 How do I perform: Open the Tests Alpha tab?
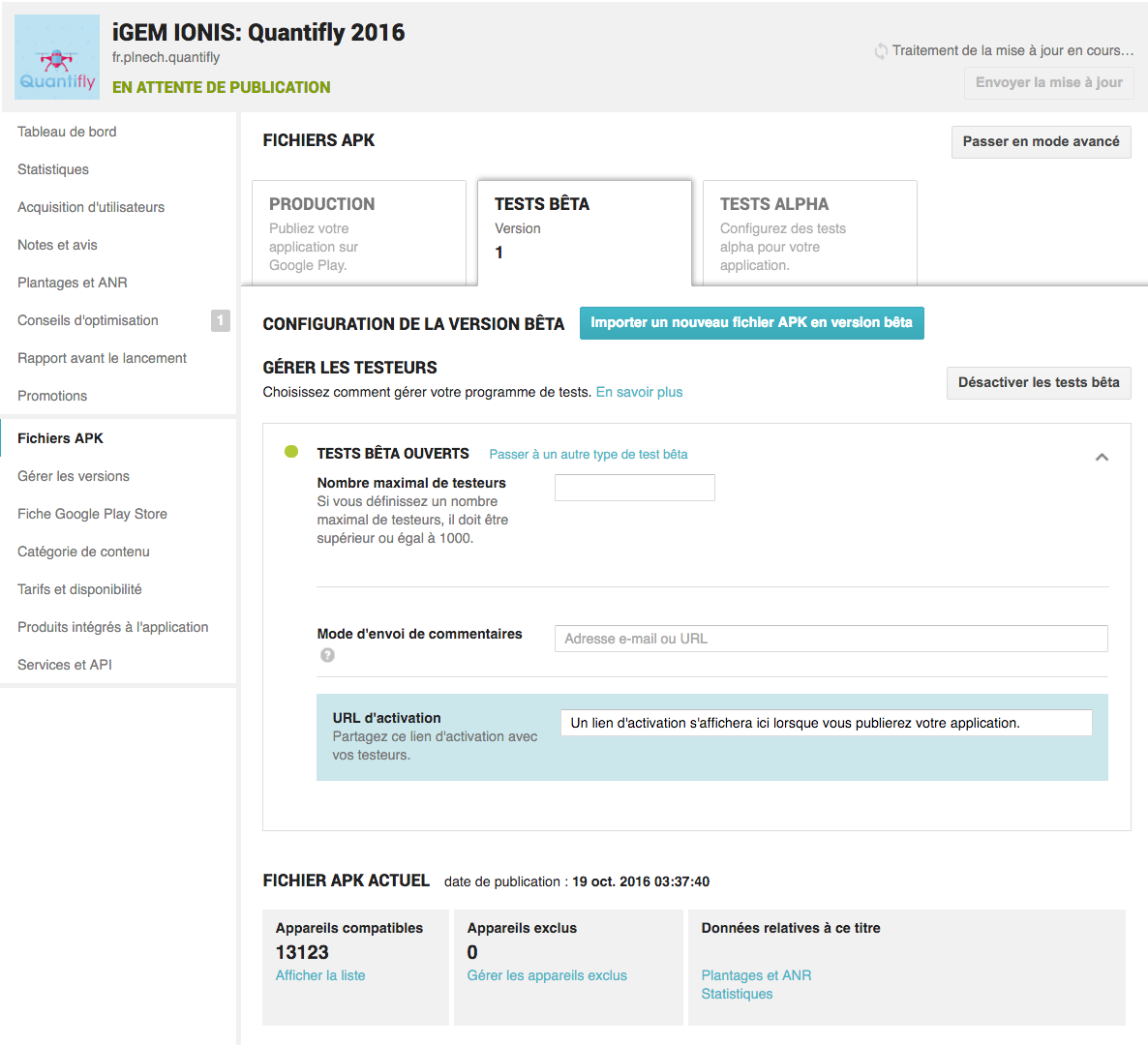[x=810, y=233]
